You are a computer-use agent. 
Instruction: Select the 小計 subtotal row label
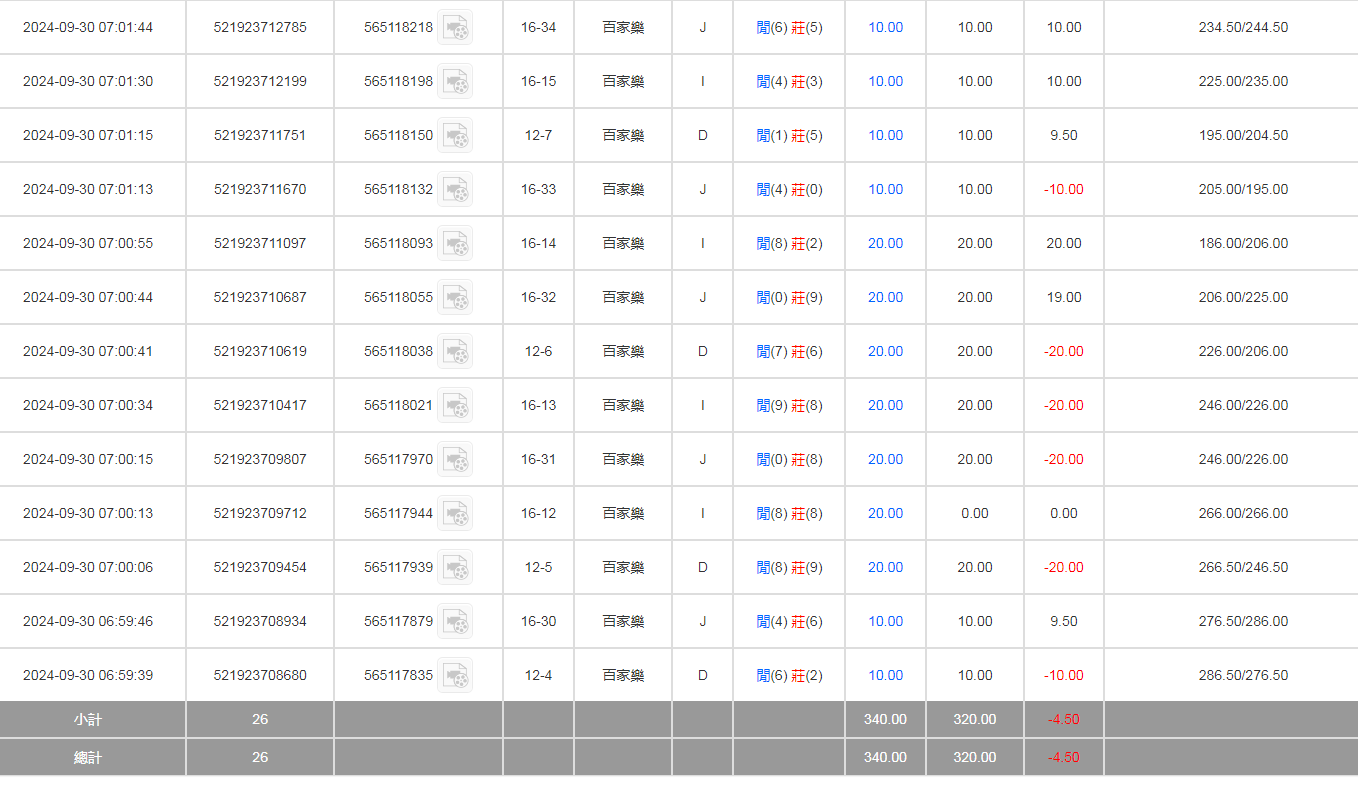(88, 720)
